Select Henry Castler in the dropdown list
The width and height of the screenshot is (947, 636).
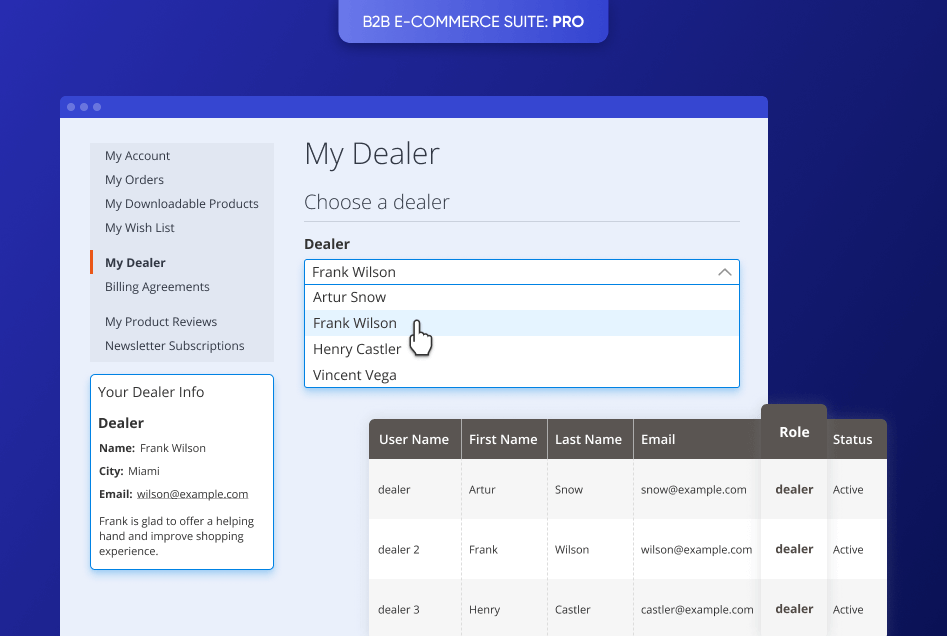[357, 348]
